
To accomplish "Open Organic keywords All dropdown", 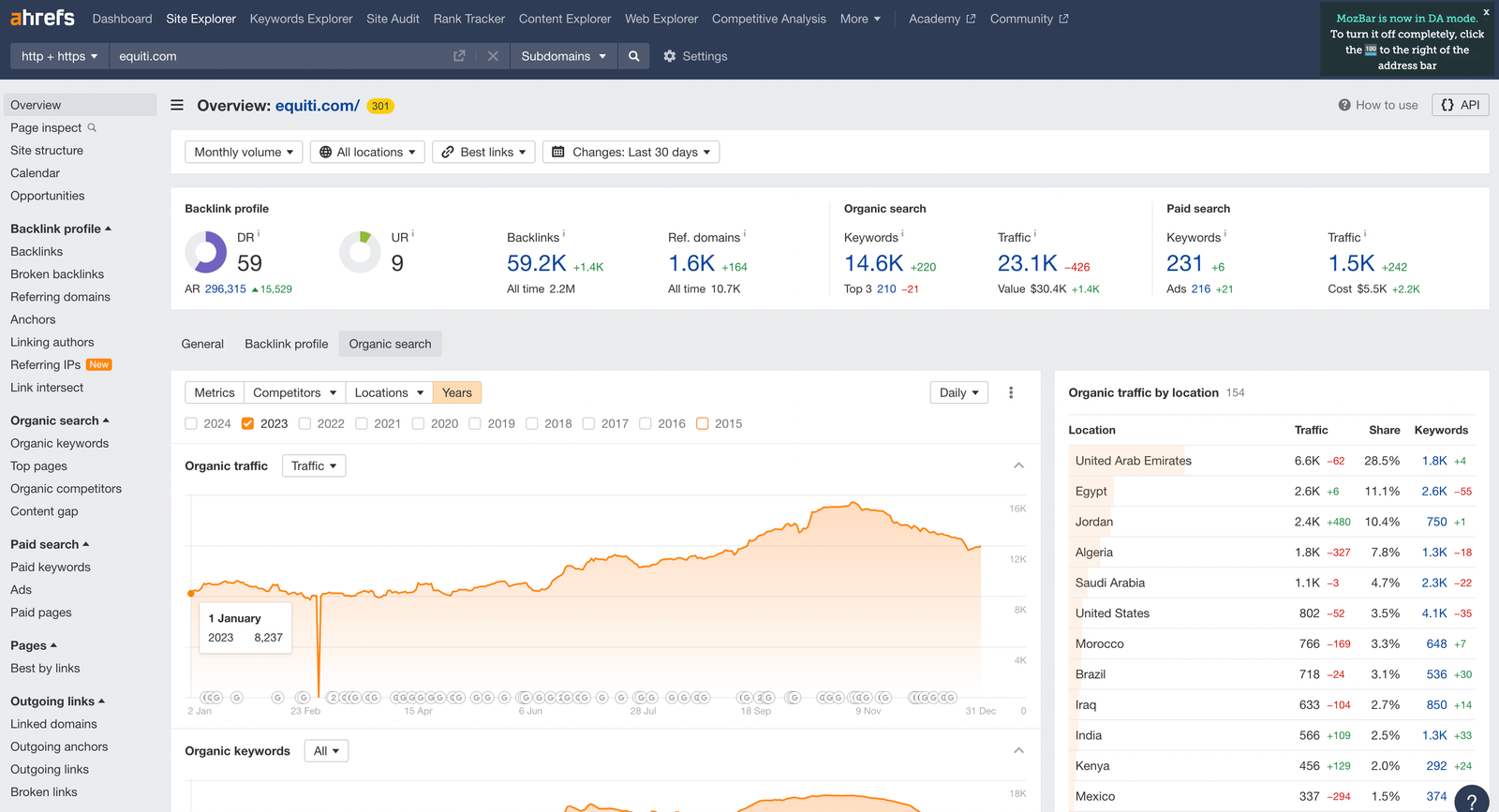I will click(x=326, y=751).
